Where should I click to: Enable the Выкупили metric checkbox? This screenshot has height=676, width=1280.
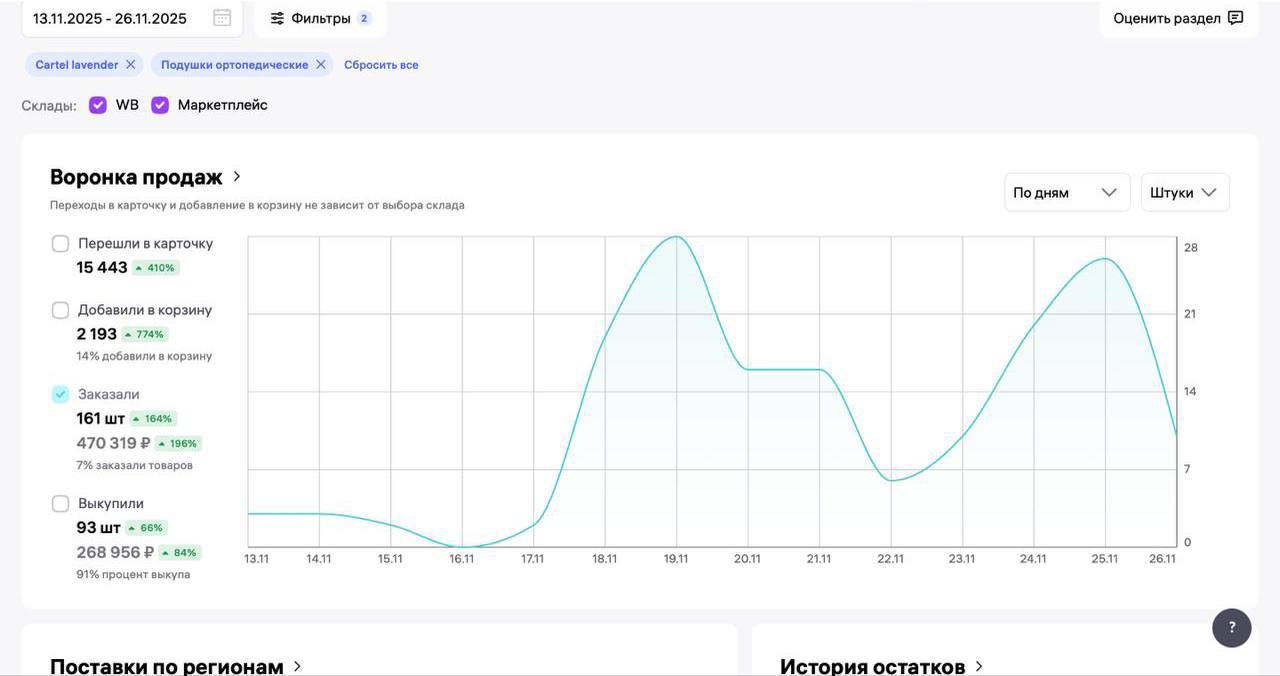pyautogui.click(x=61, y=504)
